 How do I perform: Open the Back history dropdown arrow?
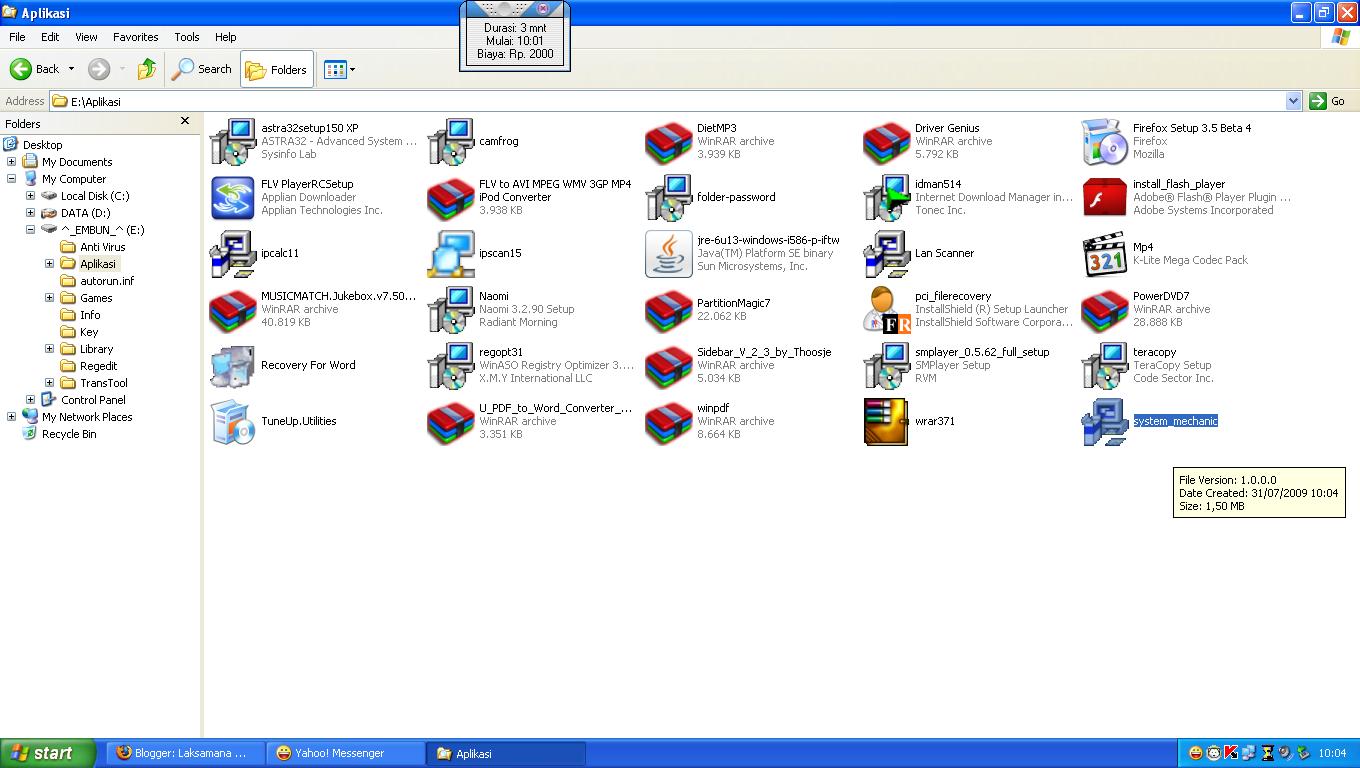click(x=71, y=69)
